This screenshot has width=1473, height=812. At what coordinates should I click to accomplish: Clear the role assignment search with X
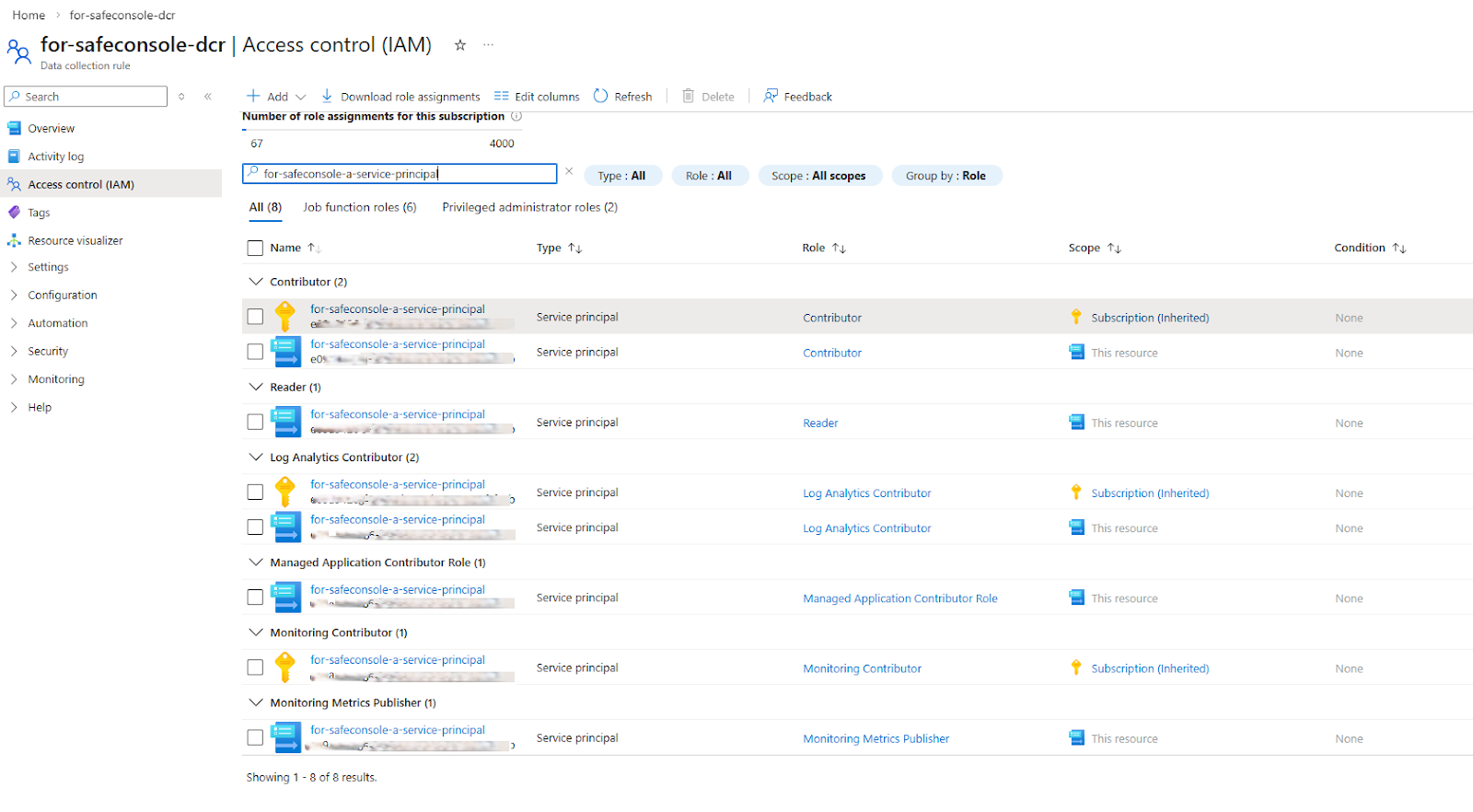(x=569, y=171)
